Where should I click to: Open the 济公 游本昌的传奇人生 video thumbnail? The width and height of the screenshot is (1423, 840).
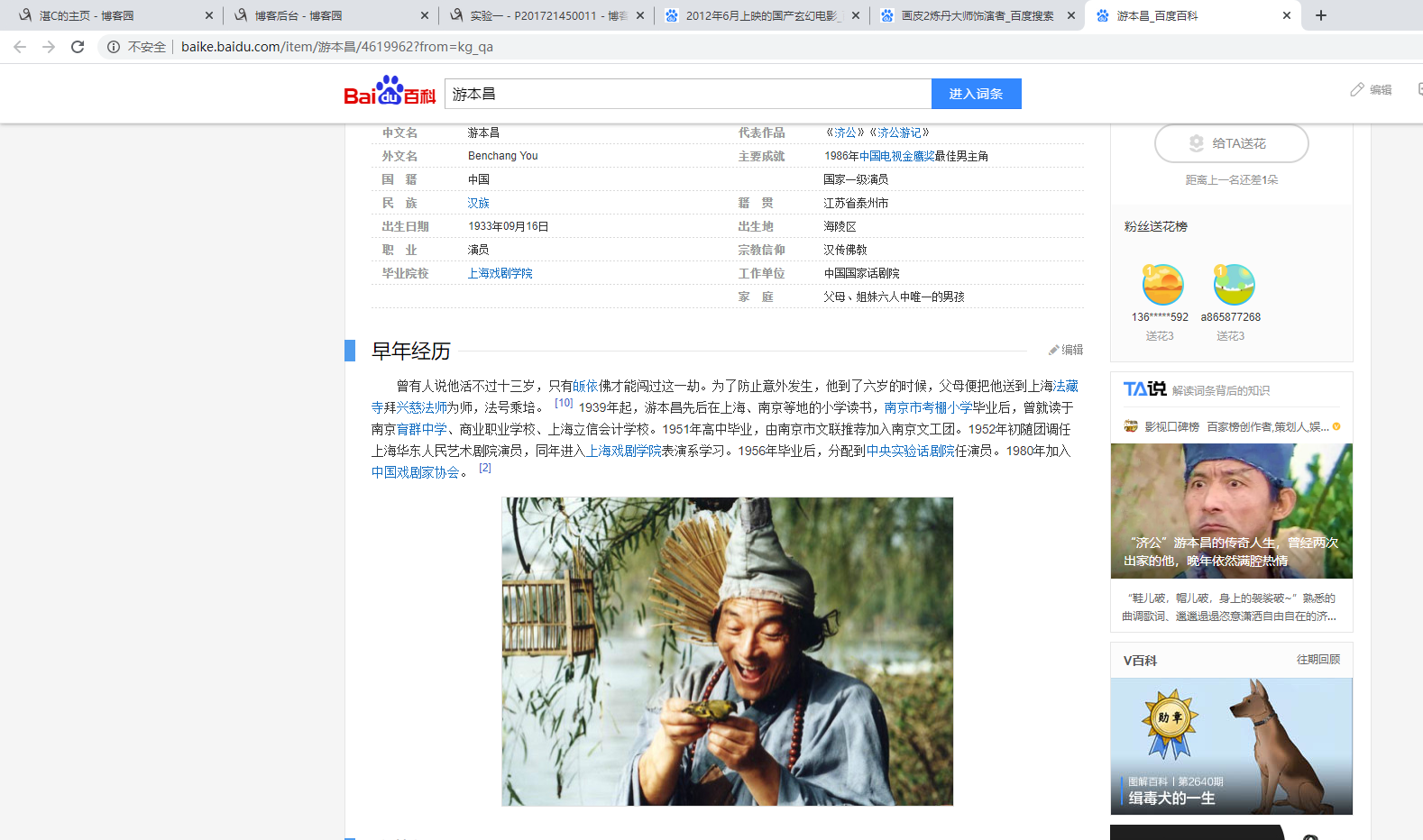(1232, 511)
